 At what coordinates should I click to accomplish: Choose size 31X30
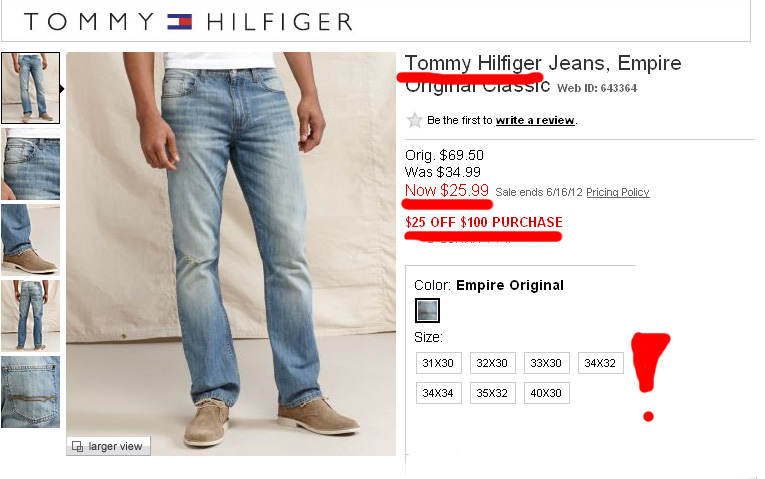[439, 363]
